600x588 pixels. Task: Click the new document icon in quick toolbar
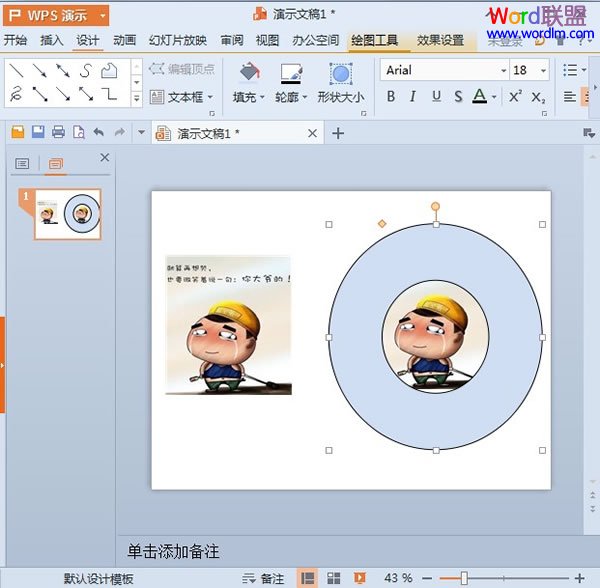[18, 132]
